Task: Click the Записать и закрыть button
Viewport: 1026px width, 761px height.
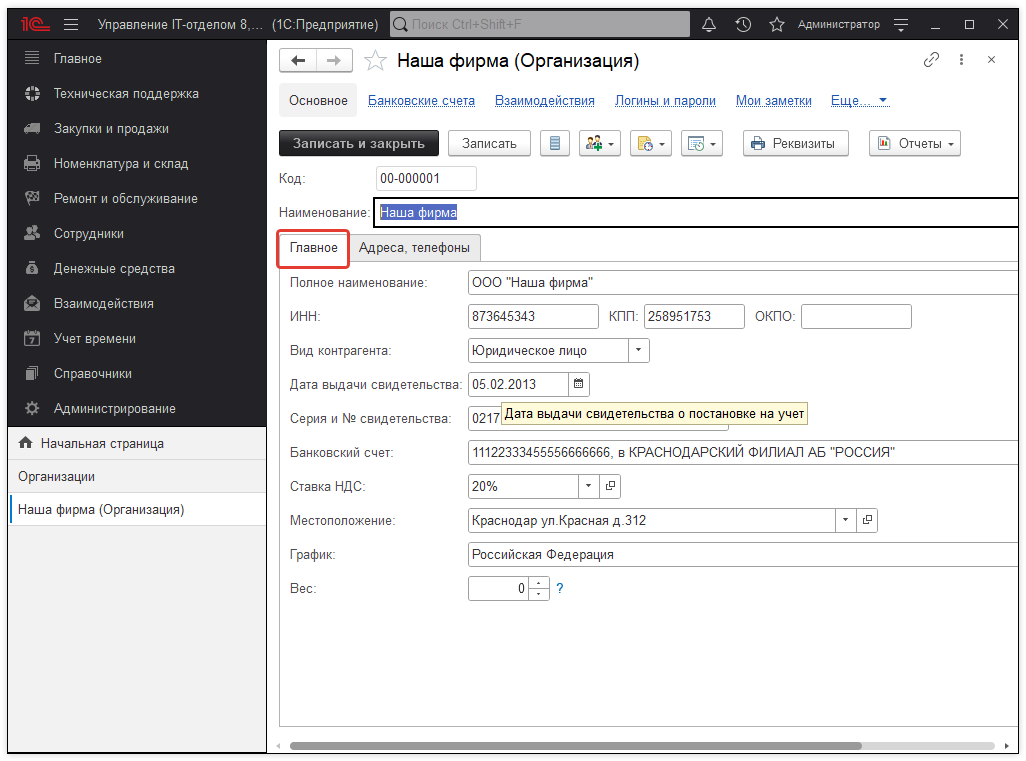Action: 358,144
